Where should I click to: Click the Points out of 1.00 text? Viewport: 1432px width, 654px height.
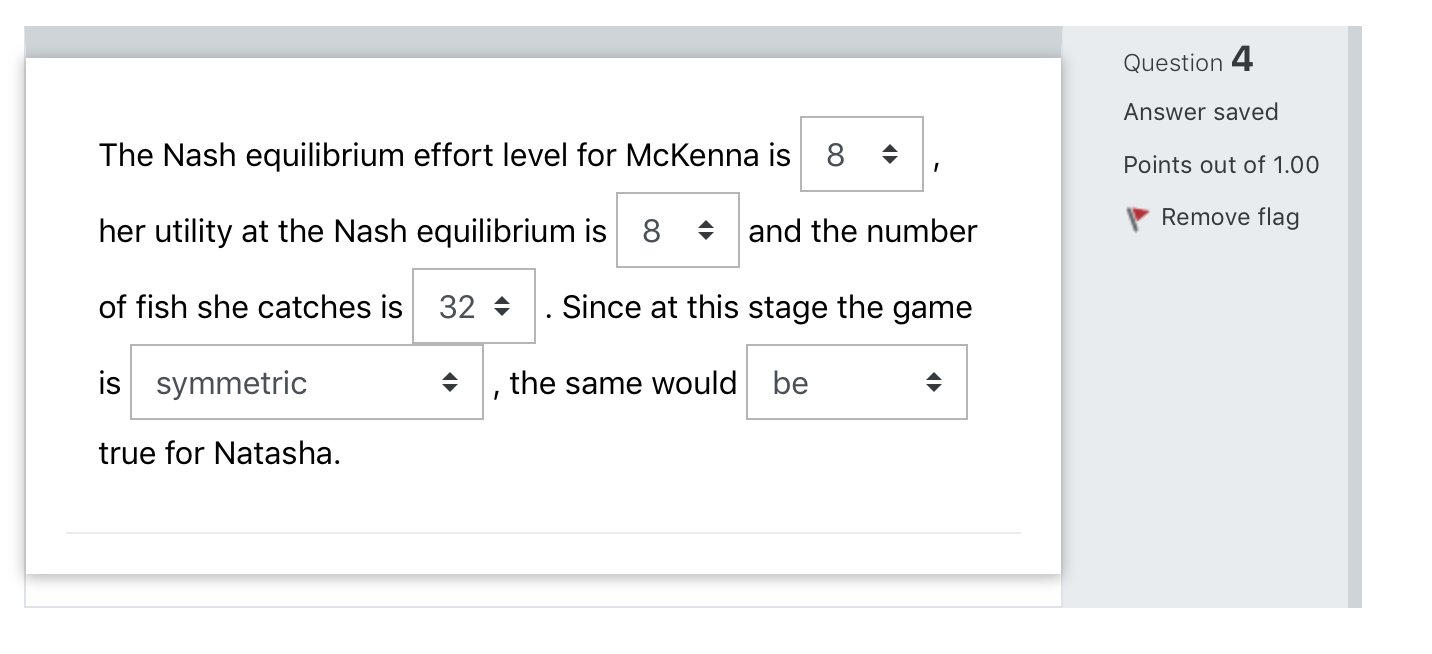coord(1221,165)
